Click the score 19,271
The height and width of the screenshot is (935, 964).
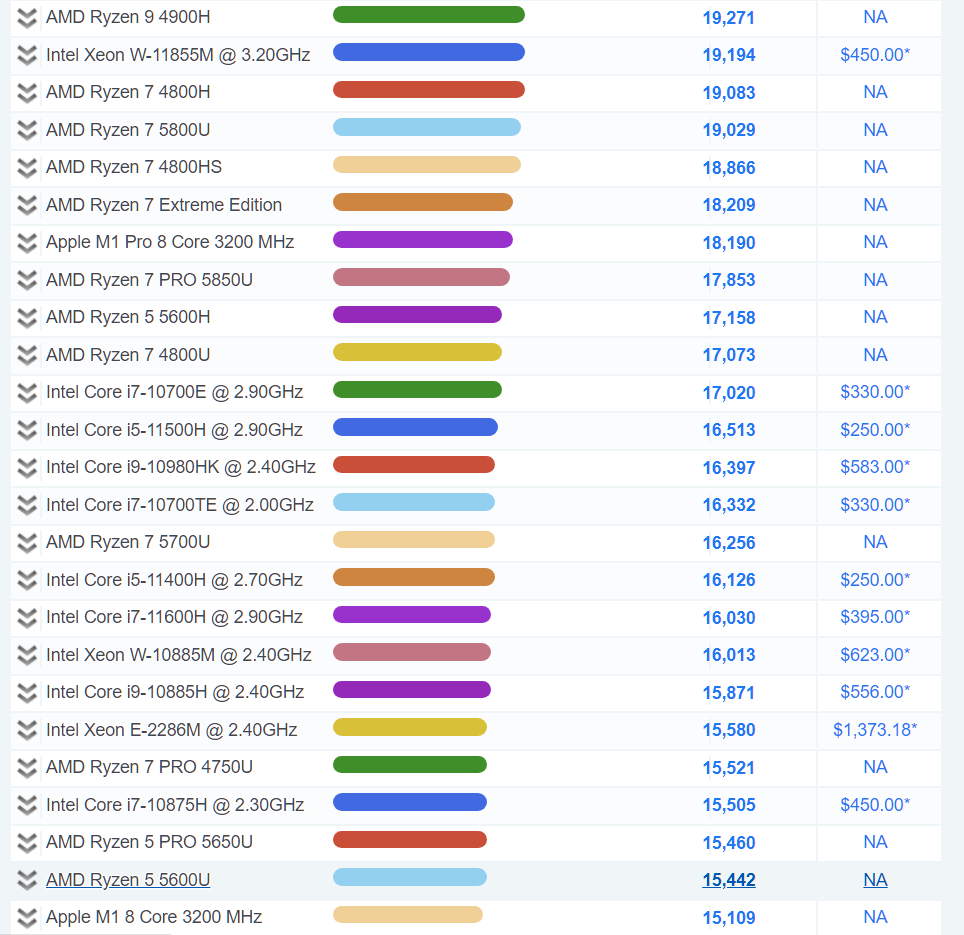coord(729,18)
